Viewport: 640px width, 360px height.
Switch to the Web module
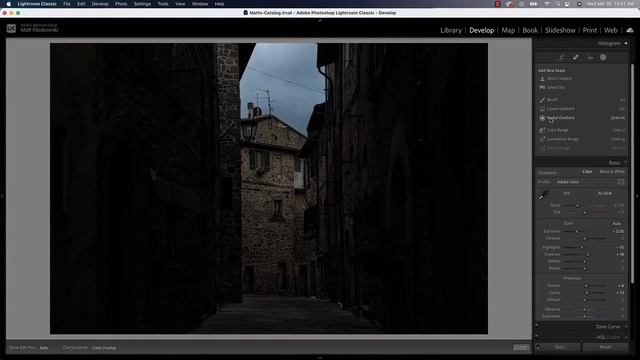tap(611, 30)
